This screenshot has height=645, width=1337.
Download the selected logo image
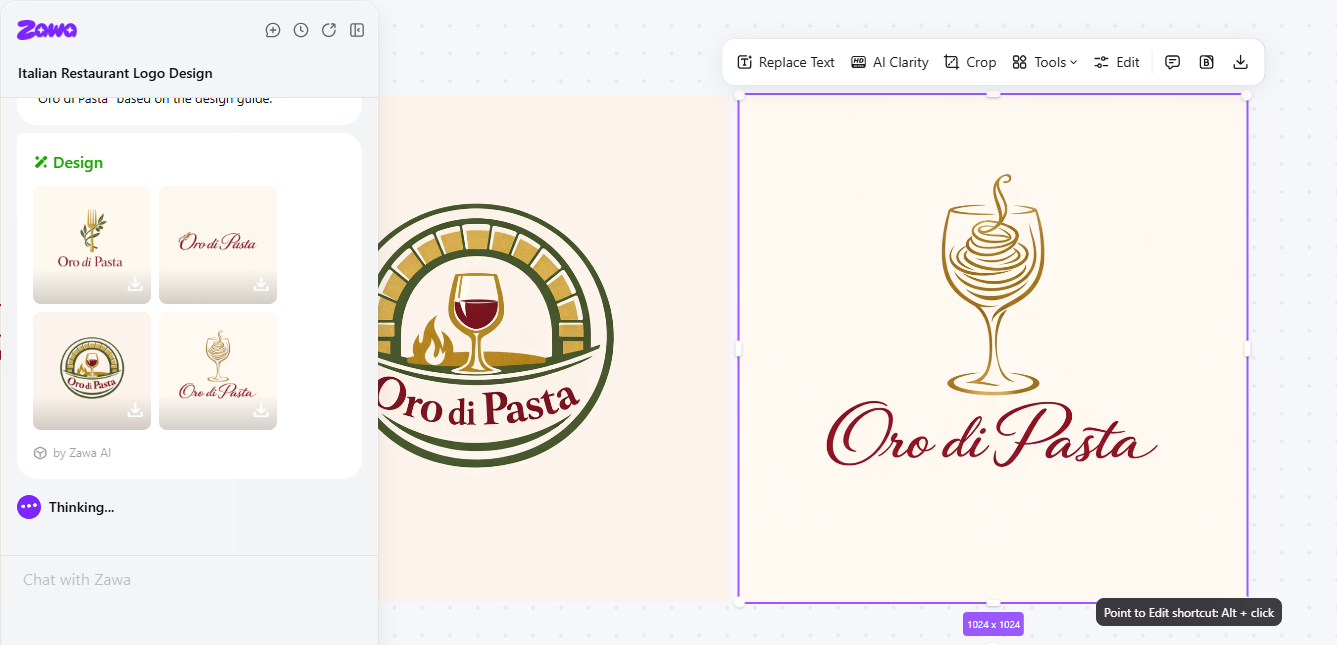[x=1240, y=61]
